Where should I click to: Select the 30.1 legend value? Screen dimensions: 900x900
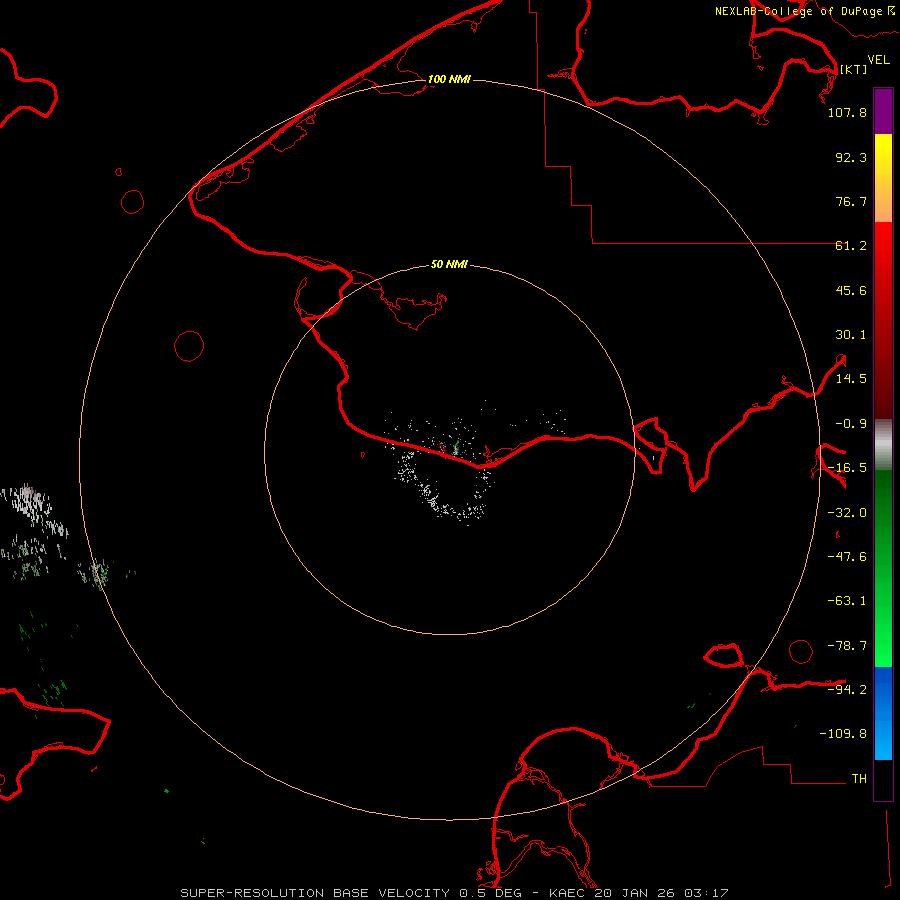click(x=851, y=335)
